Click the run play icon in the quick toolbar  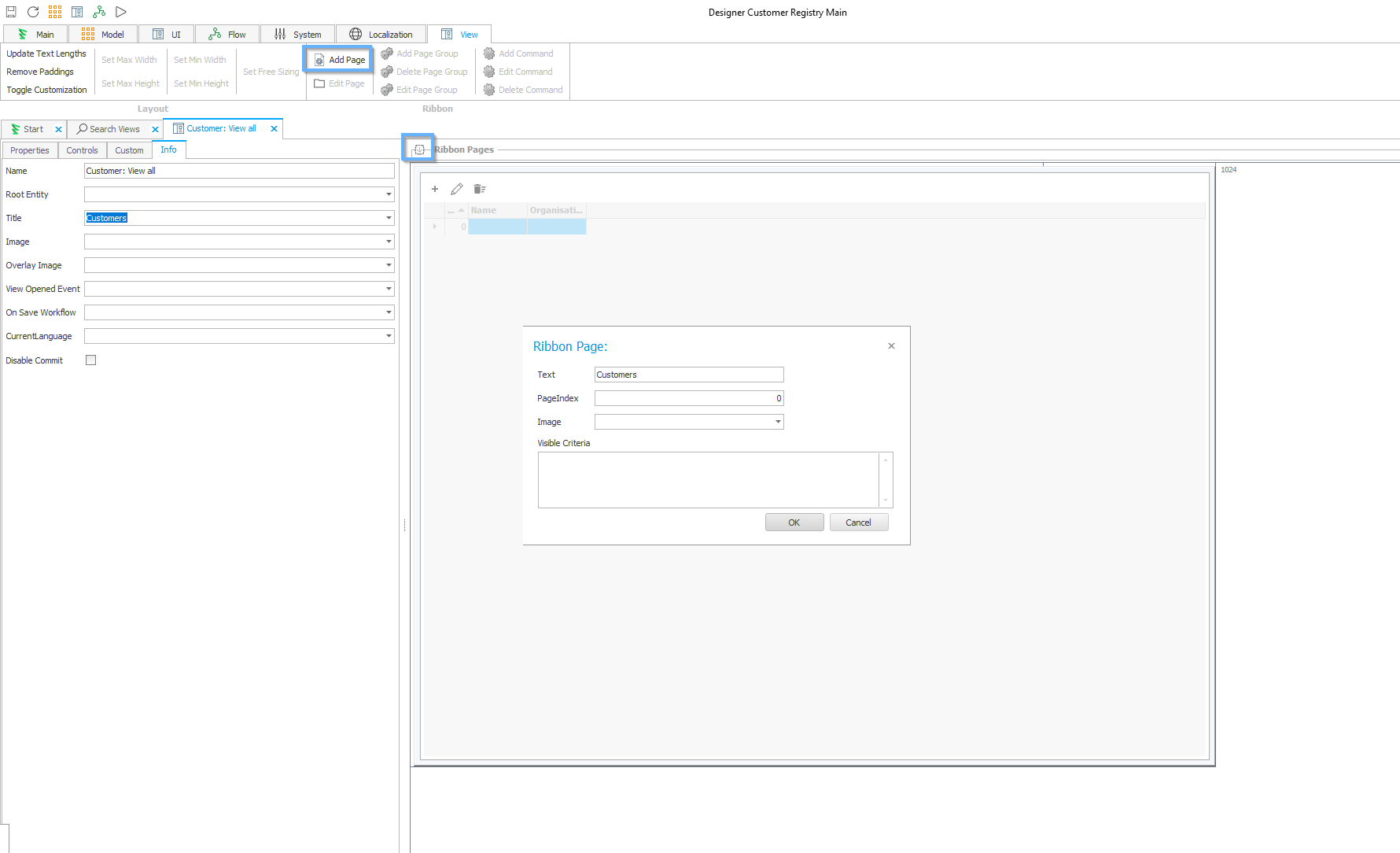coord(121,12)
